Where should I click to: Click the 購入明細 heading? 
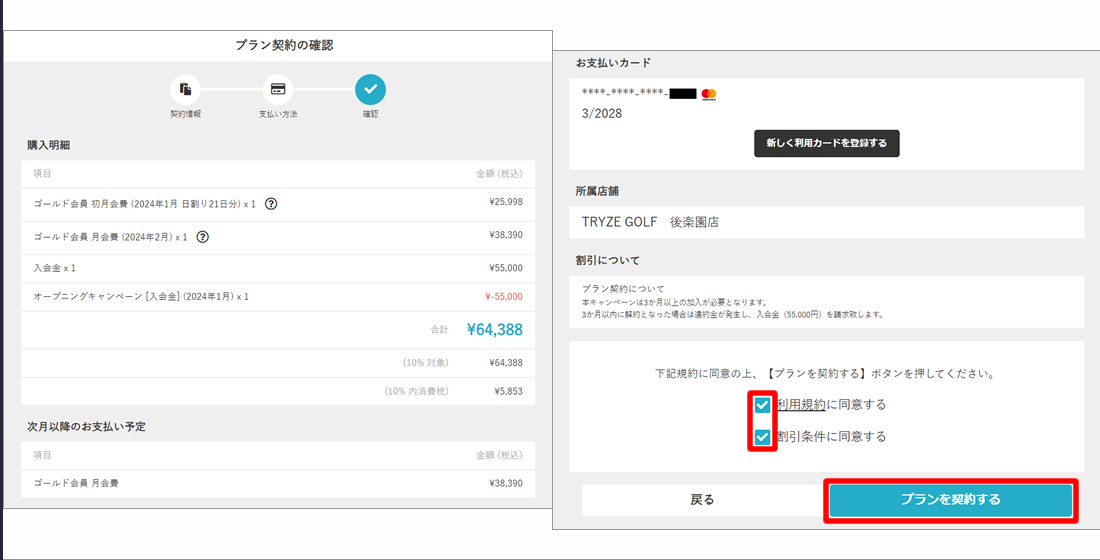click(48, 145)
